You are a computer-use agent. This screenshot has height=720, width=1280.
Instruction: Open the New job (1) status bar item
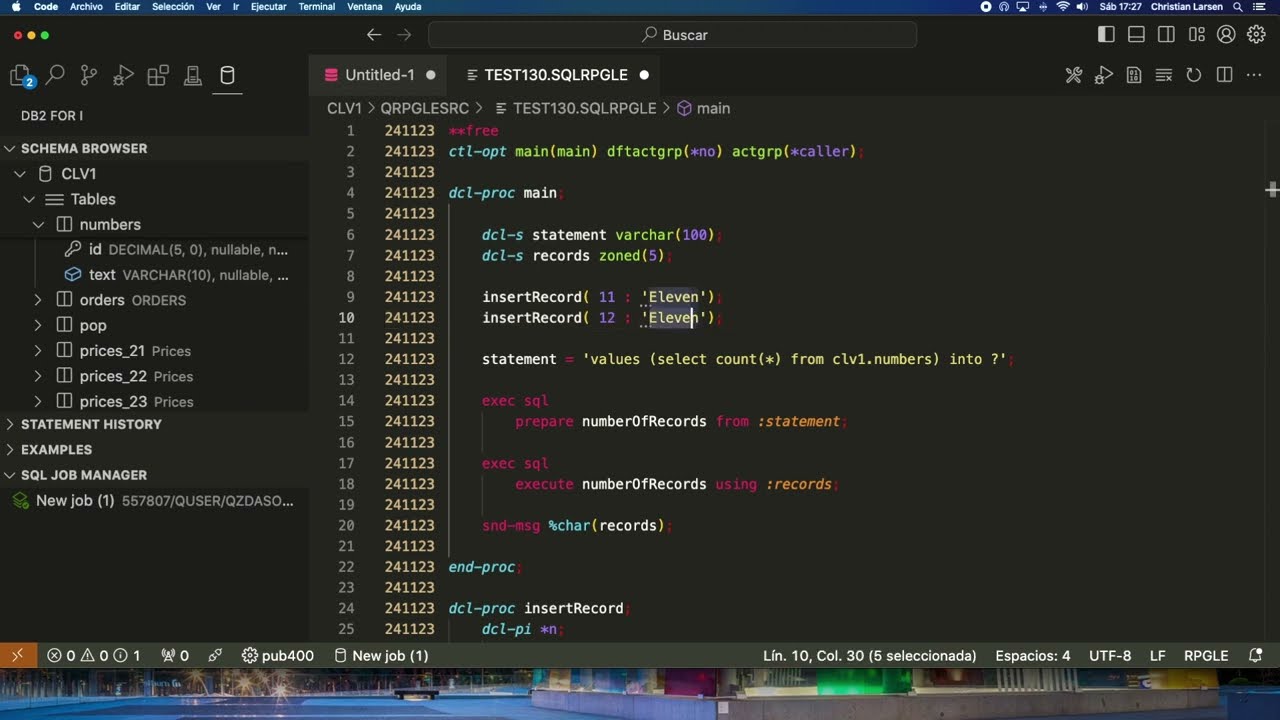(380, 656)
